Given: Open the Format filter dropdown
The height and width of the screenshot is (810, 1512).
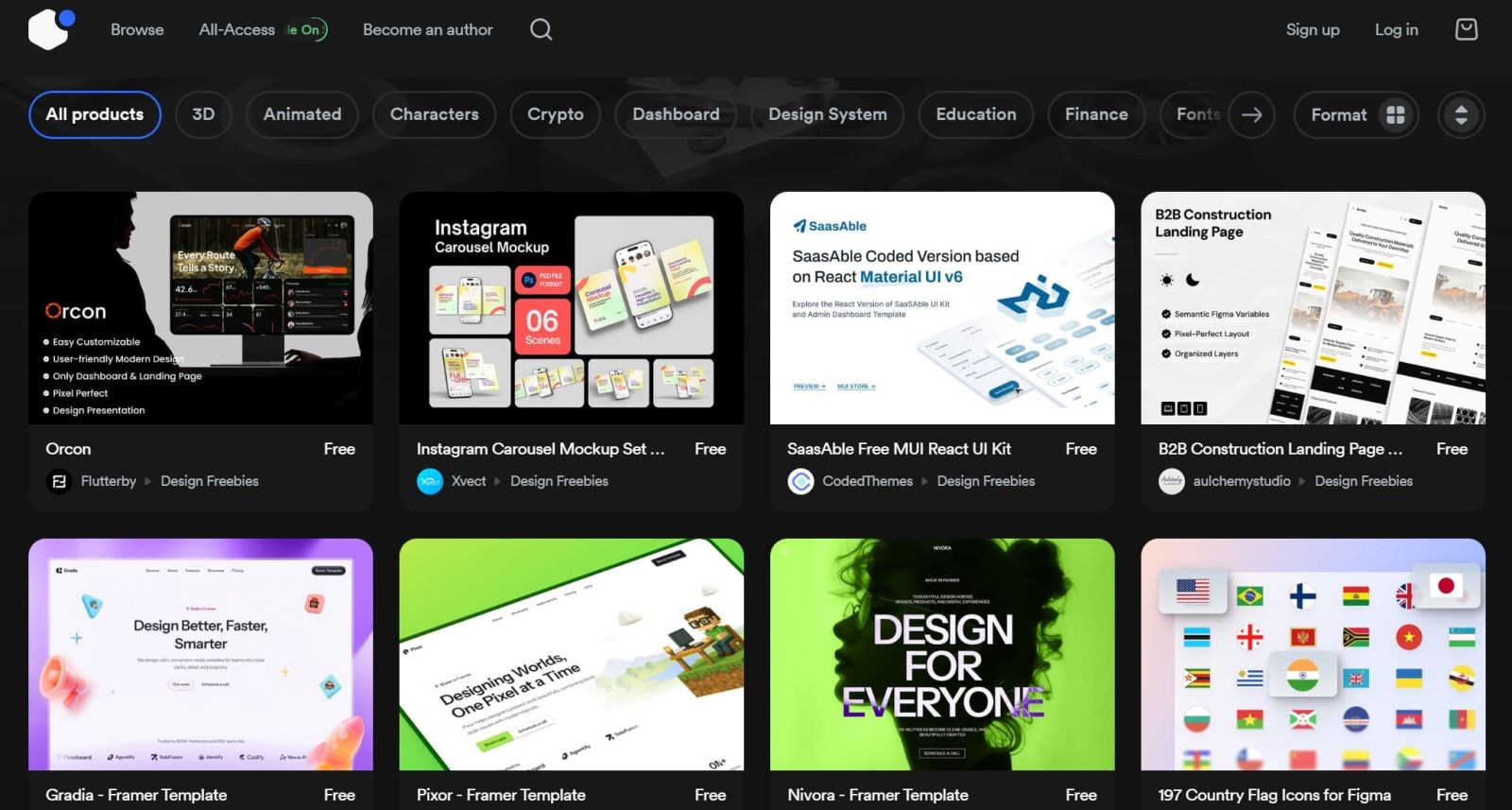Looking at the screenshot, I should pos(1355,114).
